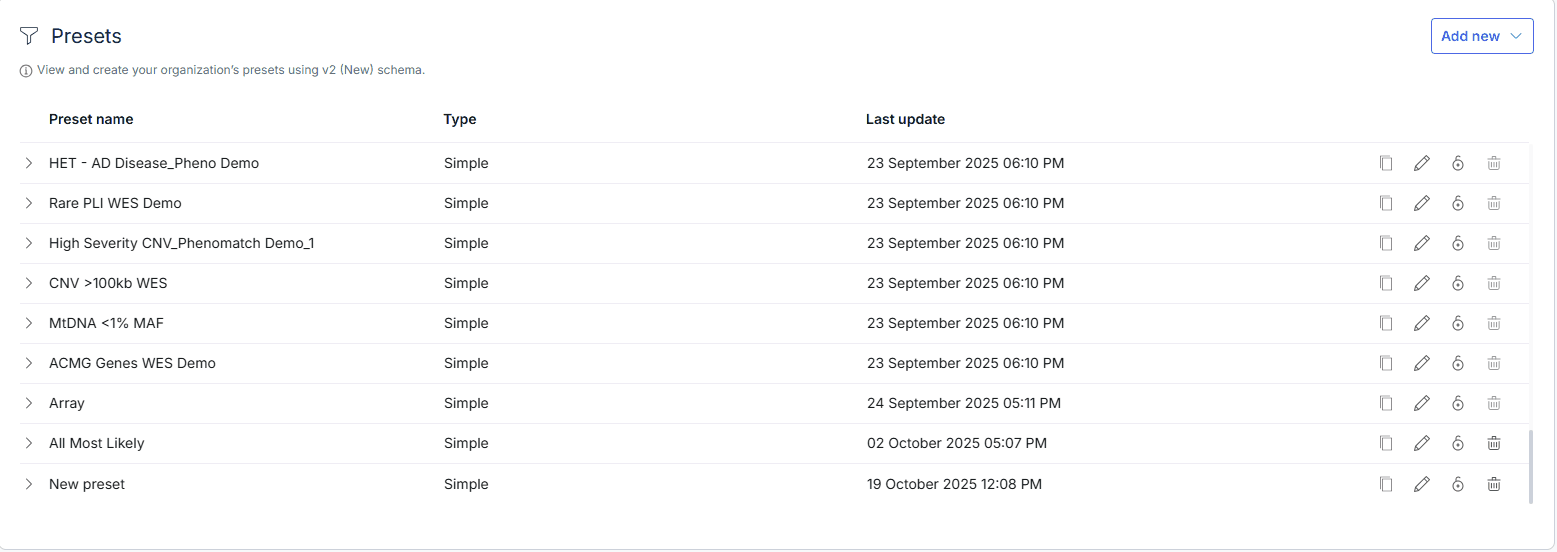Screen dimensions: 1557x552
Task: Click the Last update column header
Action: [905, 119]
